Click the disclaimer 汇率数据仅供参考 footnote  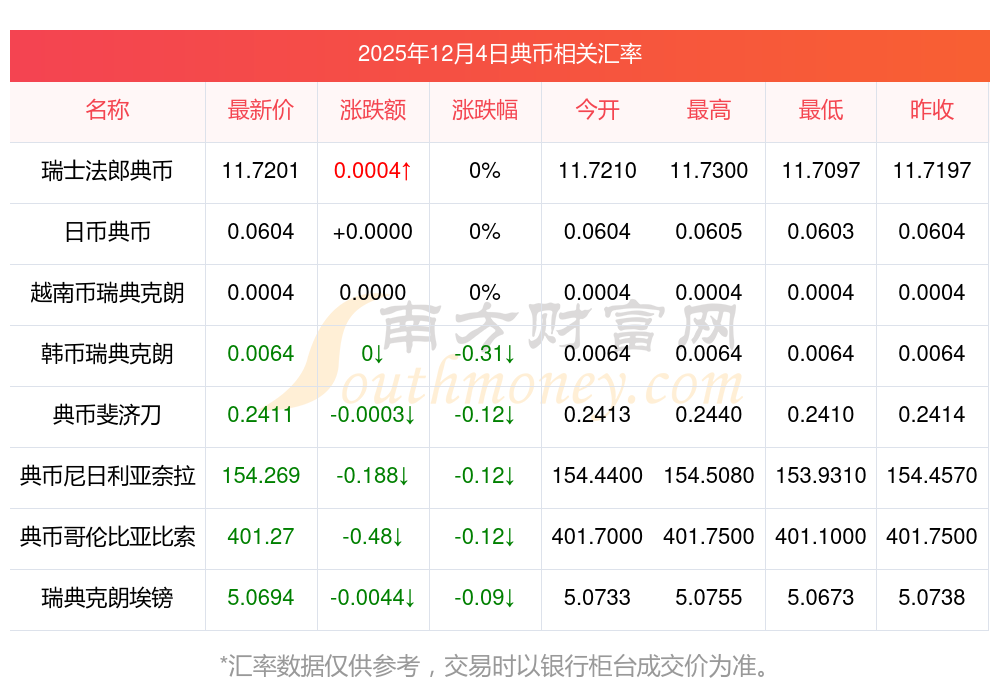pyautogui.click(x=494, y=666)
